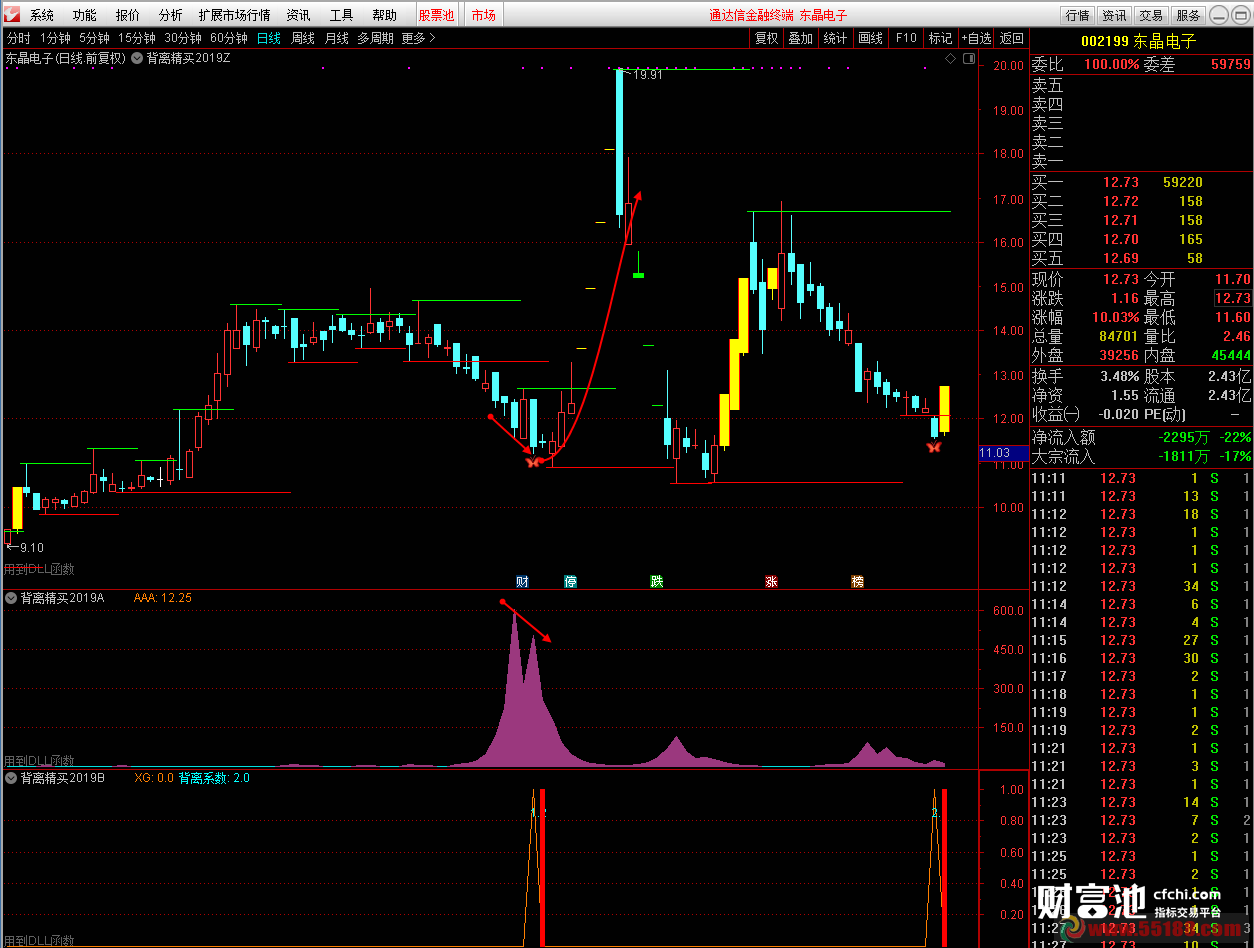This screenshot has height=948, width=1254.
Task: Select the 30分钟 period
Action: (183, 38)
